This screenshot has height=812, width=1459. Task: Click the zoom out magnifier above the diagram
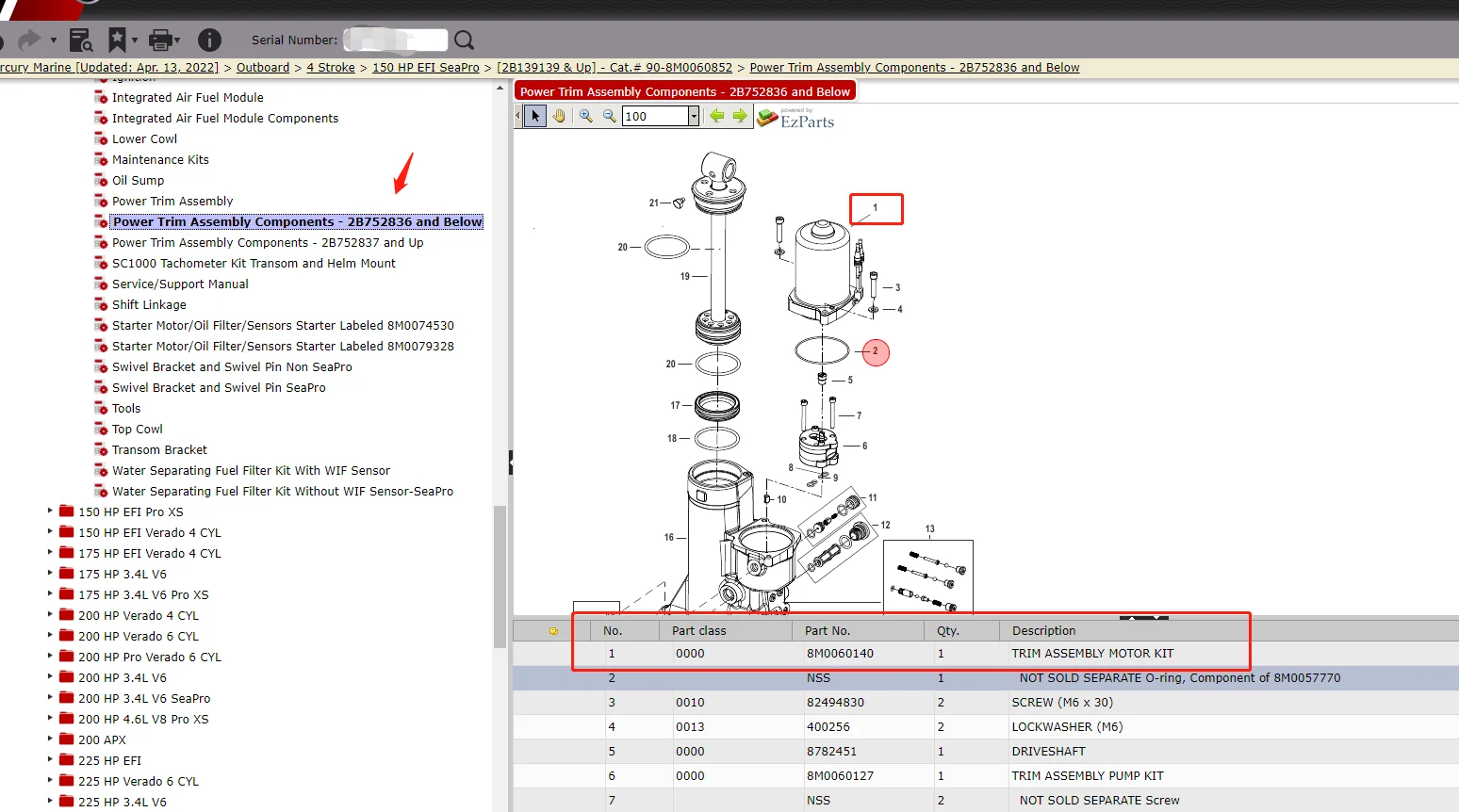[609, 116]
